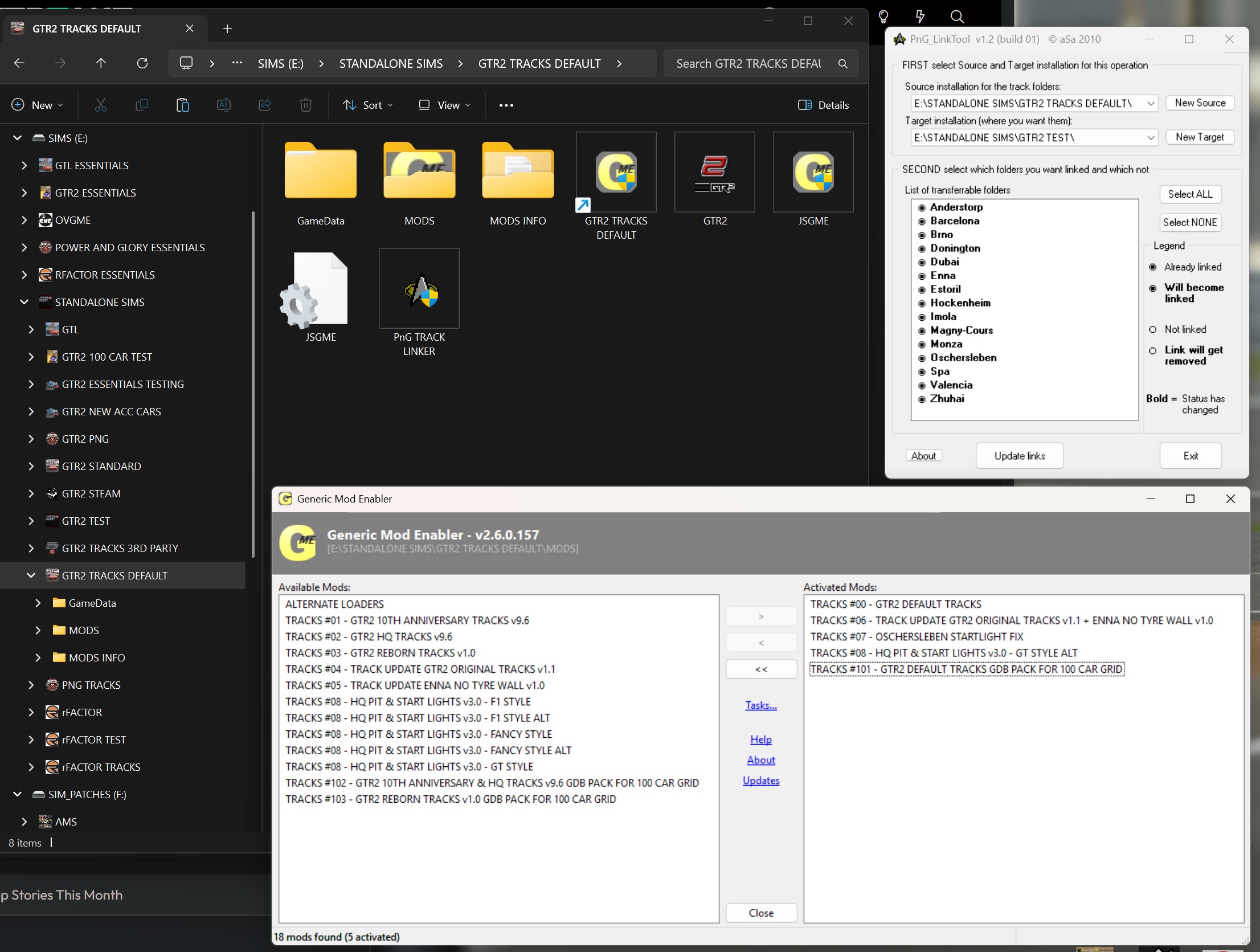Toggle the Anderstorp link radio button
The height and width of the screenshot is (952, 1260).
pos(922,208)
